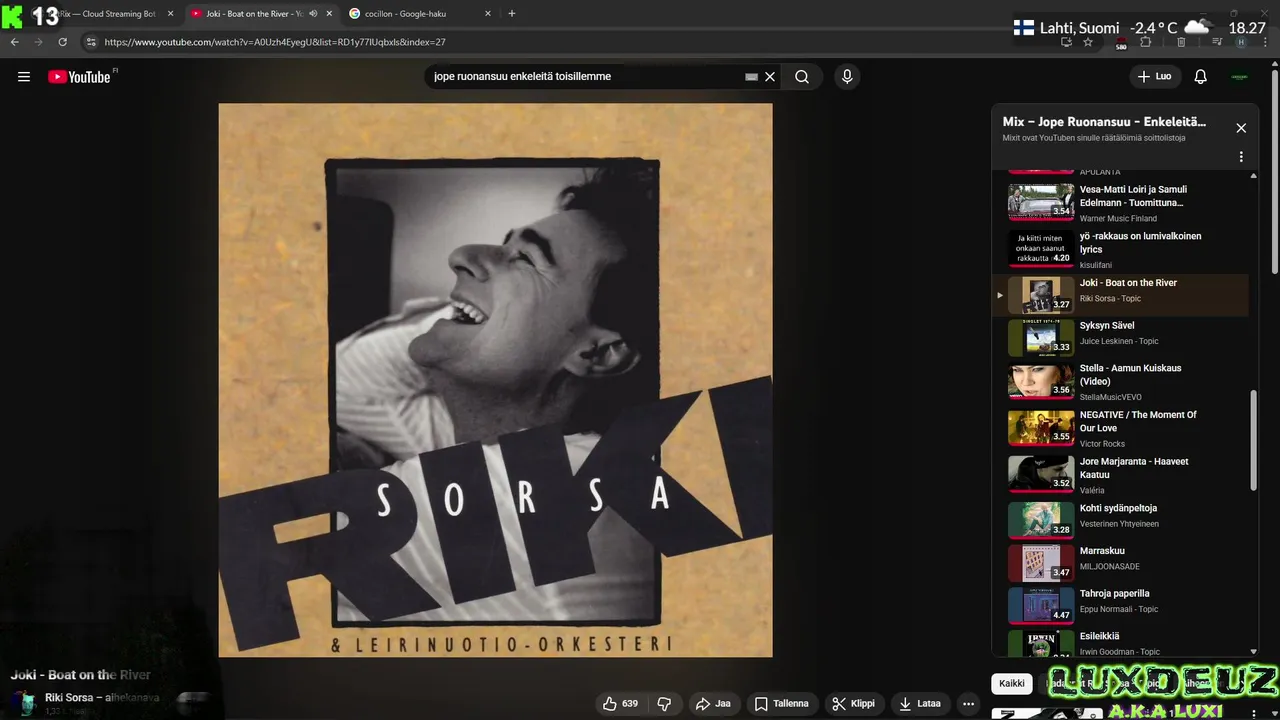Screen dimensions: 1280x720
Task: Open a new browser tab
Action: point(512,14)
